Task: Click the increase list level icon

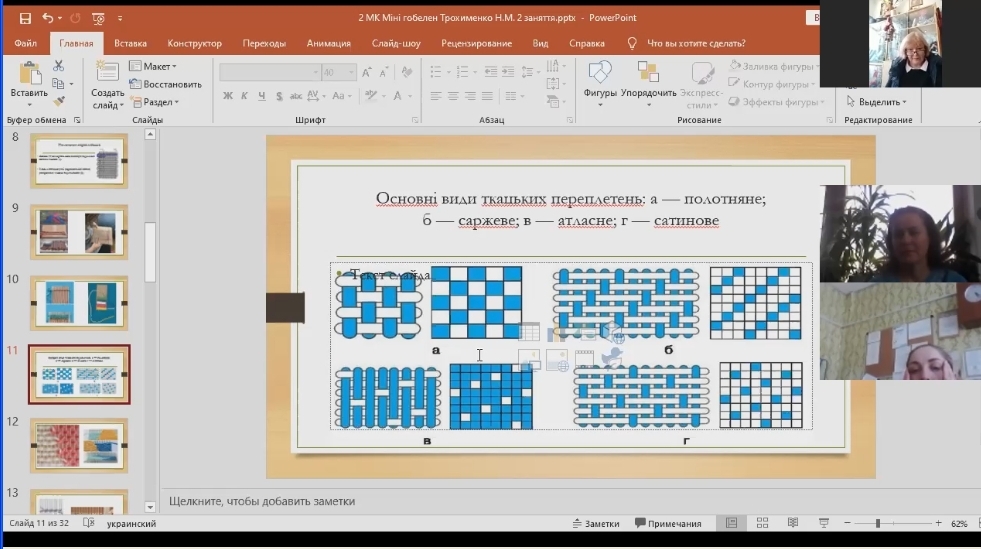Action: pos(508,73)
